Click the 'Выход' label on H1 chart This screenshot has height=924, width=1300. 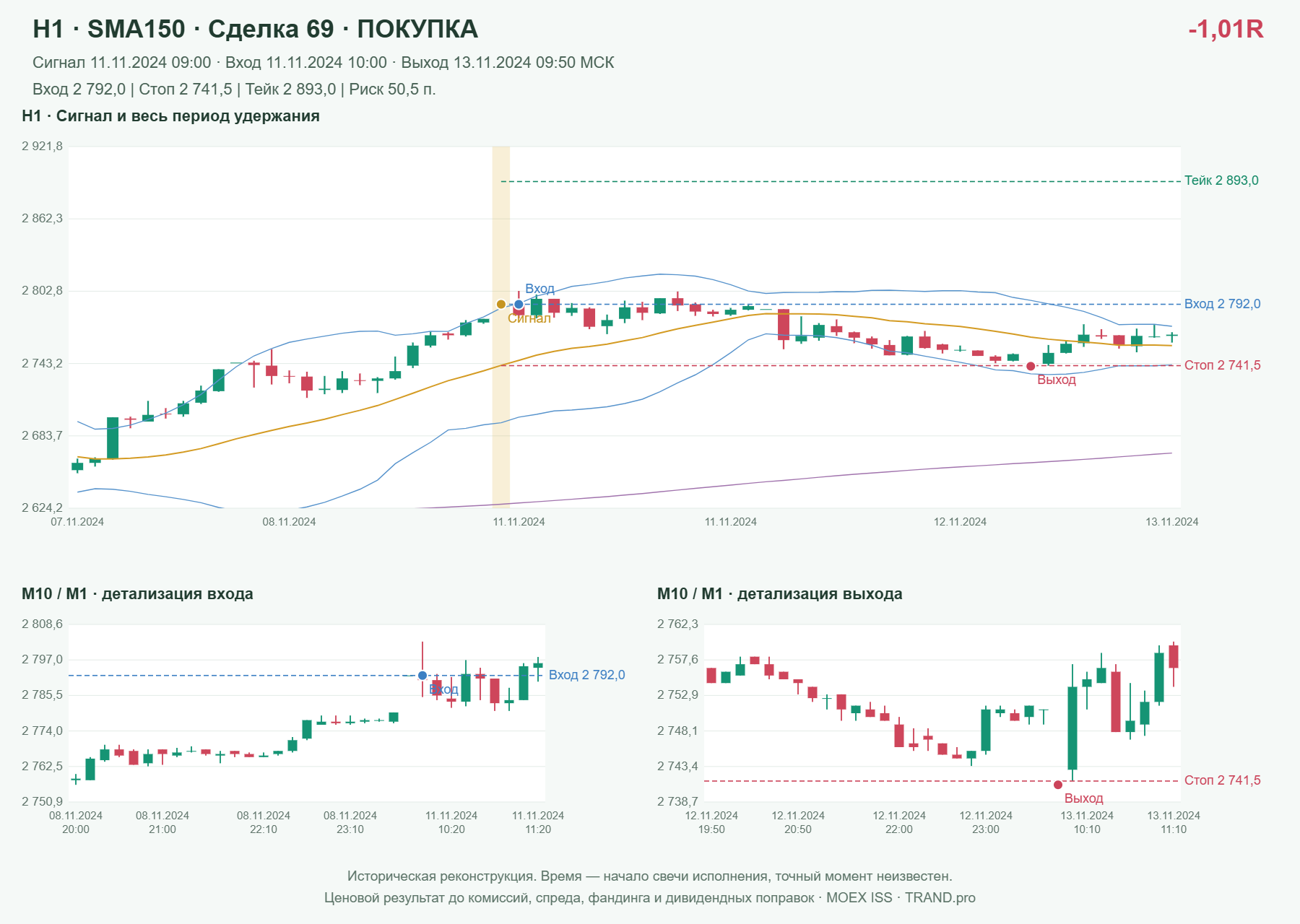[1057, 380]
